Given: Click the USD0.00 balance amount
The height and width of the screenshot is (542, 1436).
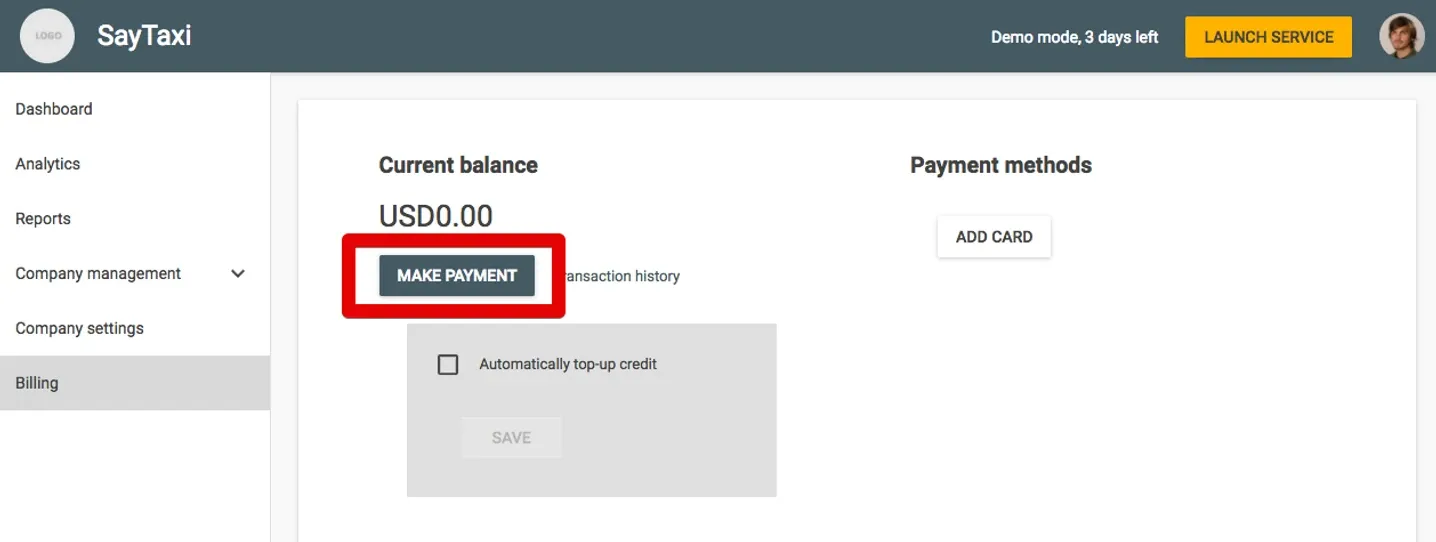Looking at the screenshot, I should [x=436, y=216].
